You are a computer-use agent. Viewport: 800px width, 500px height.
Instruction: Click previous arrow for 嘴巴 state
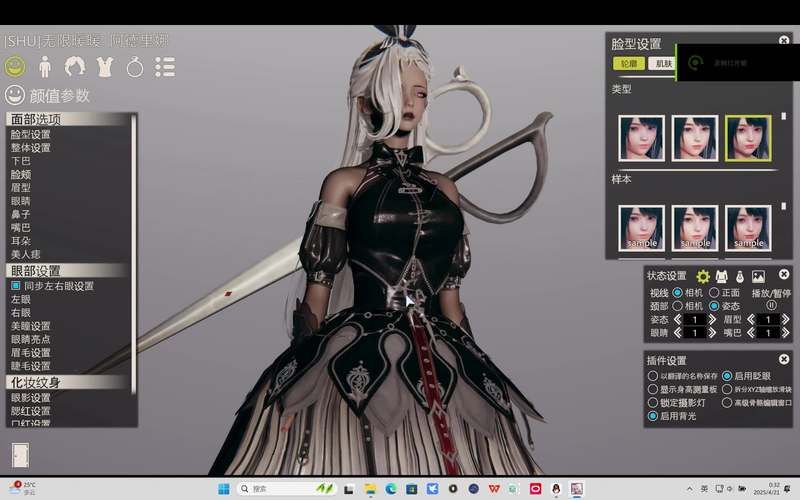(751, 333)
